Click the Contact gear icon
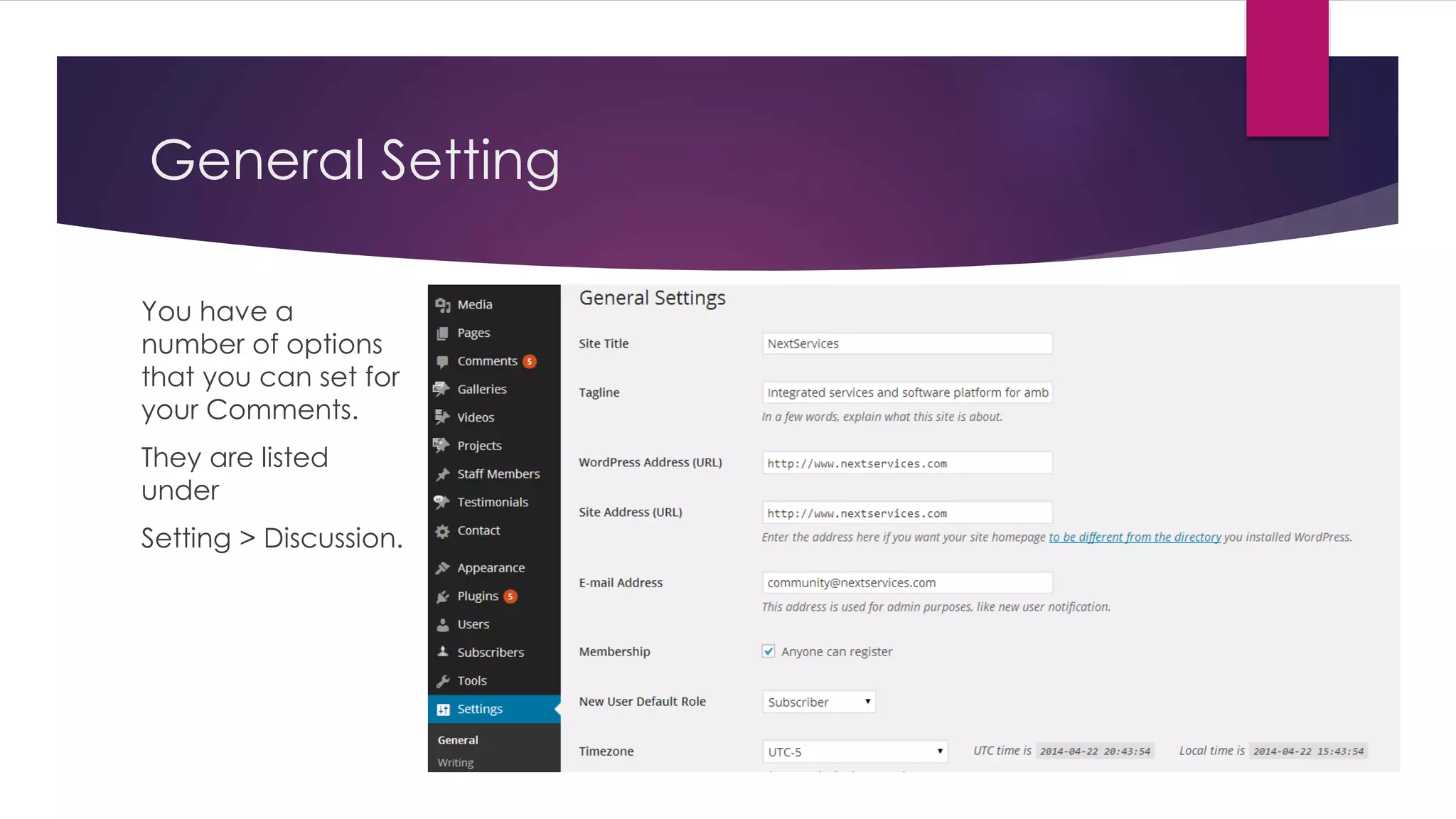 point(443,531)
